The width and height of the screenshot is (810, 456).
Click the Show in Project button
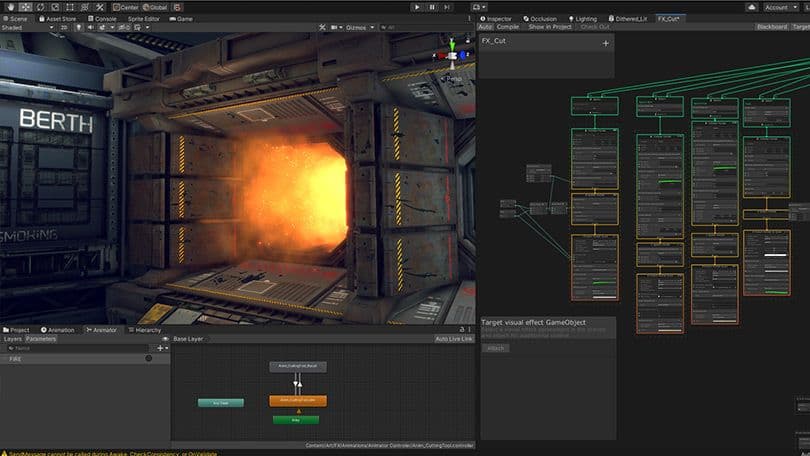[548, 27]
